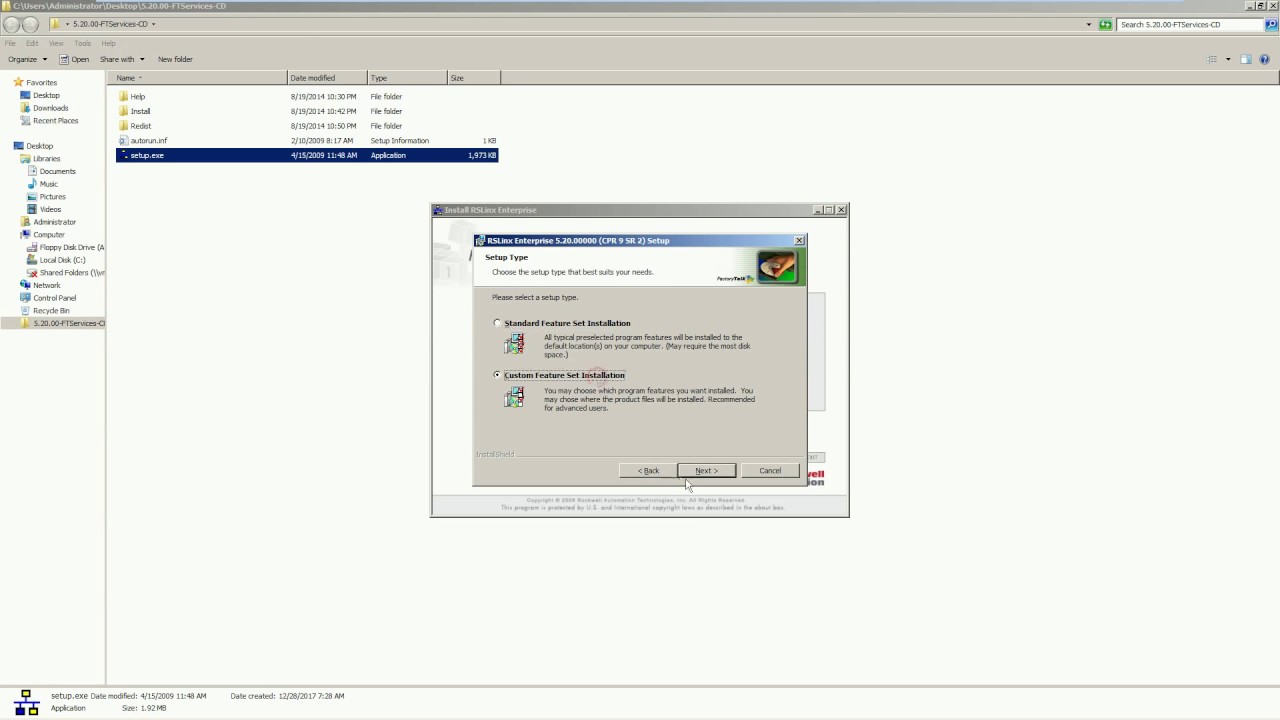Open Recent Places in navigation pane
Viewport: 1280px width, 720px height.
tap(55, 121)
